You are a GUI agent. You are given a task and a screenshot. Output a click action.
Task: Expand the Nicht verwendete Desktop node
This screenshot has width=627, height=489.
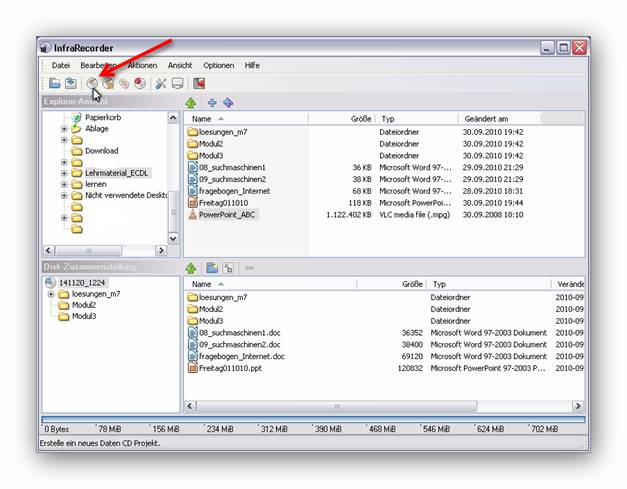pyautogui.click(x=64, y=196)
